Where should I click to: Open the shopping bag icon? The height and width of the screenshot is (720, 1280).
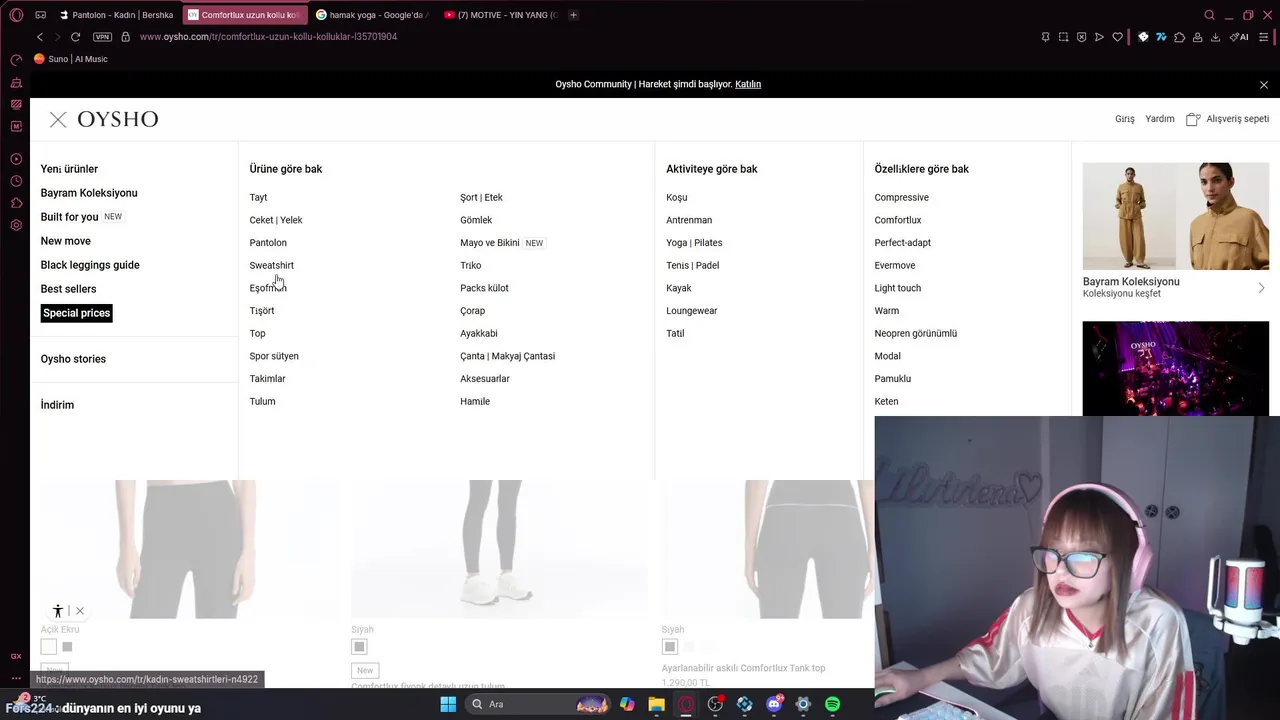[1192, 119]
